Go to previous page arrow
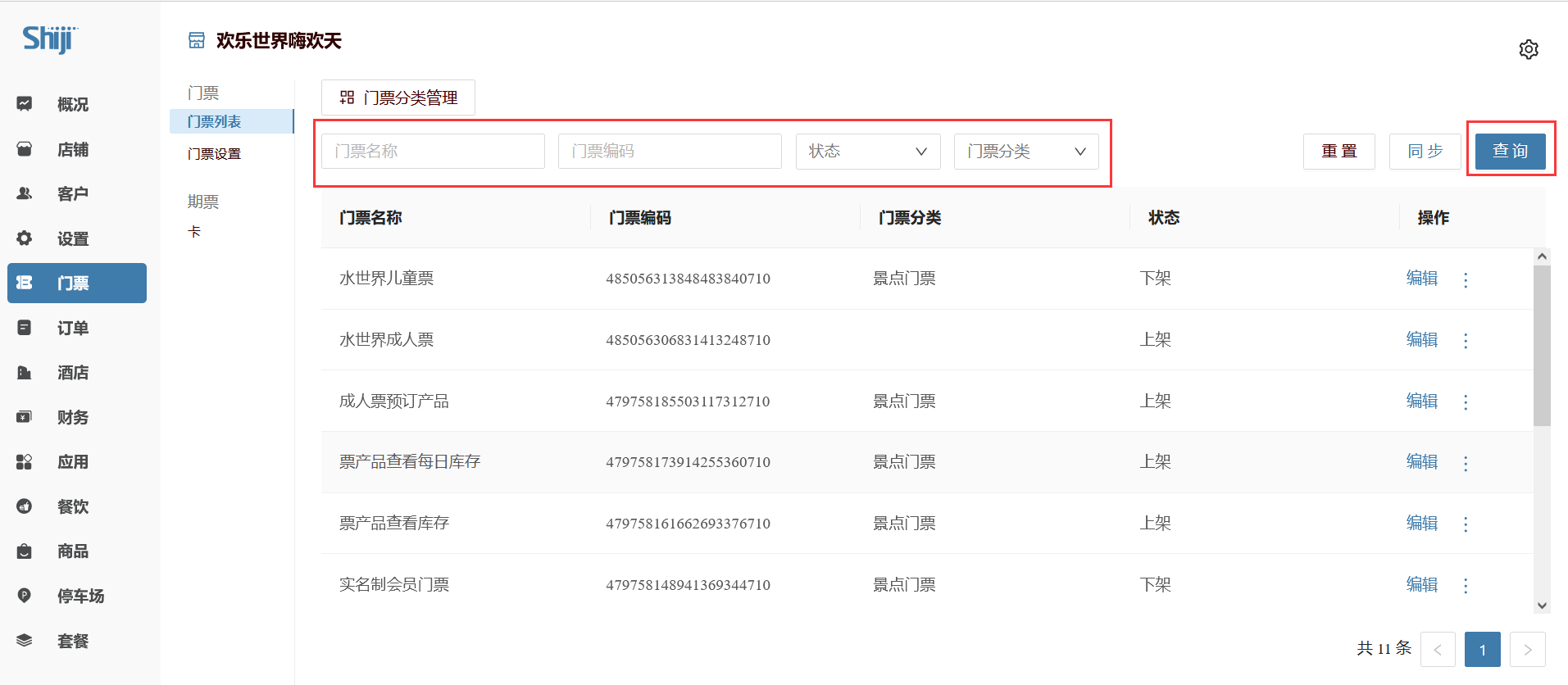The image size is (1568, 685). [x=1438, y=649]
